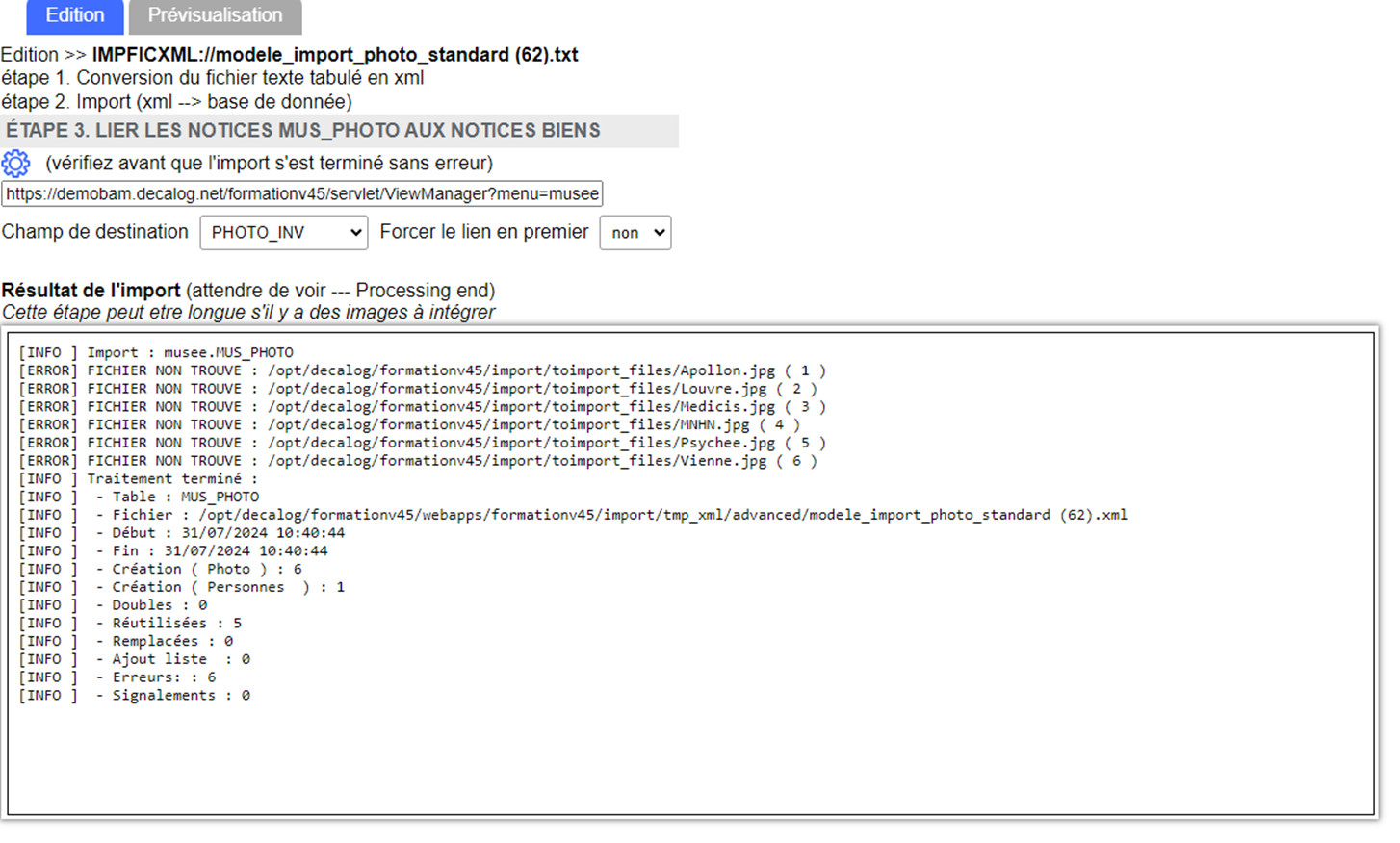
Task: Select the MNHN.jpg error line
Action: 409,424
